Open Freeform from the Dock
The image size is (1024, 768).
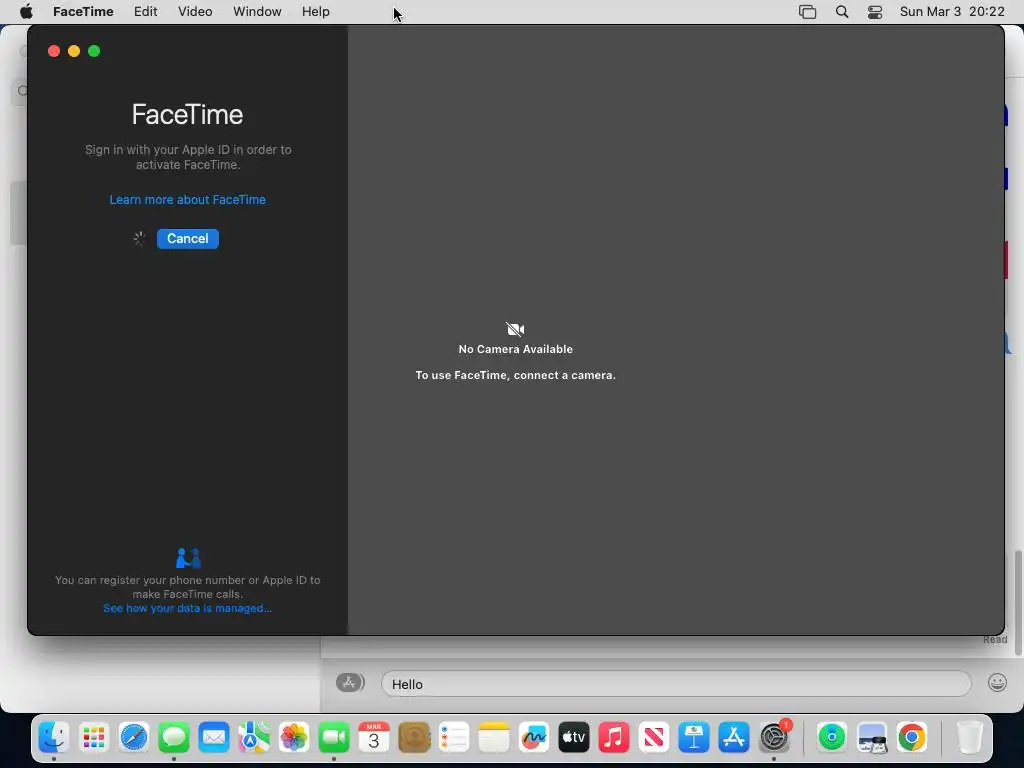(534, 737)
